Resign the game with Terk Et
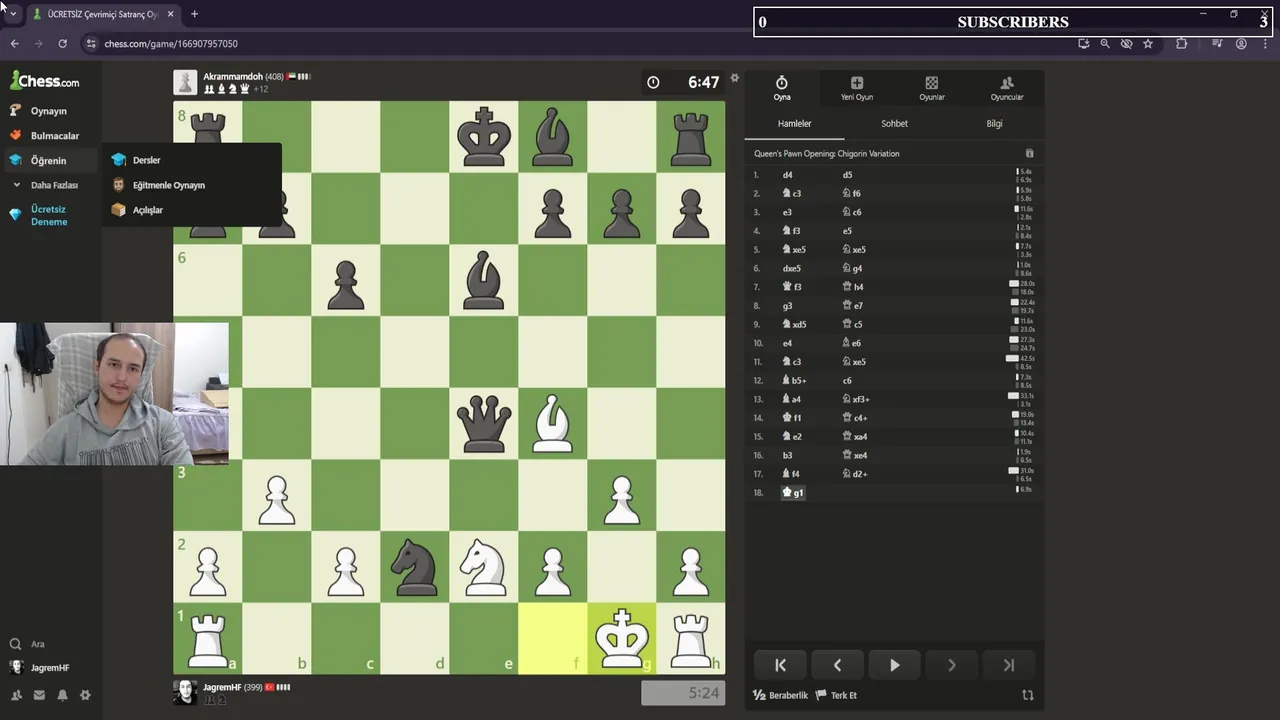The image size is (1280, 720). tap(837, 695)
